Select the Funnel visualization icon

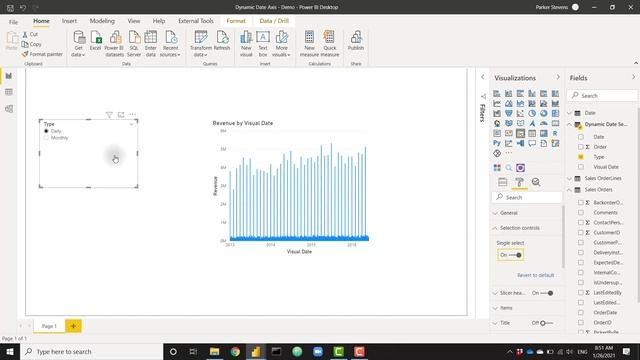[x=509, y=113]
